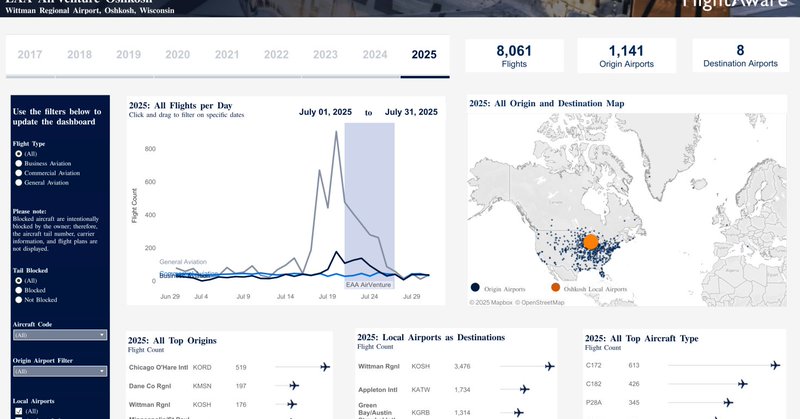Select the Blocked tail option
This screenshot has height=419, width=800.
coord(18,290)
